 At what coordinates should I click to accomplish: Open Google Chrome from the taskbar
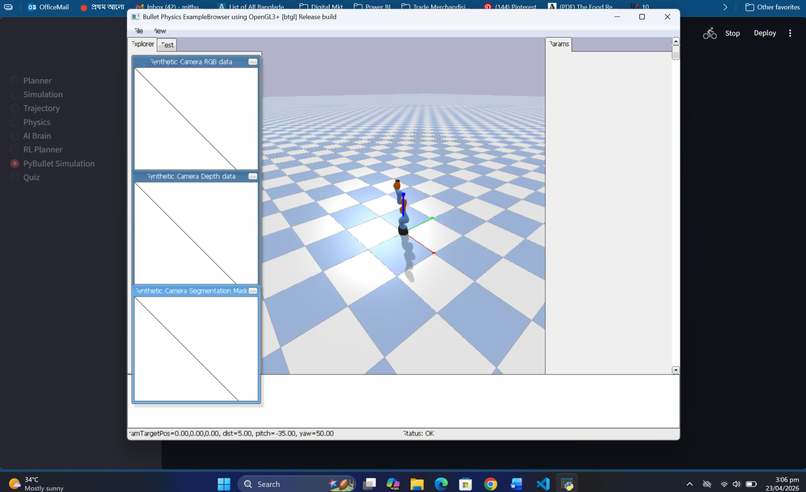point(490,484)
